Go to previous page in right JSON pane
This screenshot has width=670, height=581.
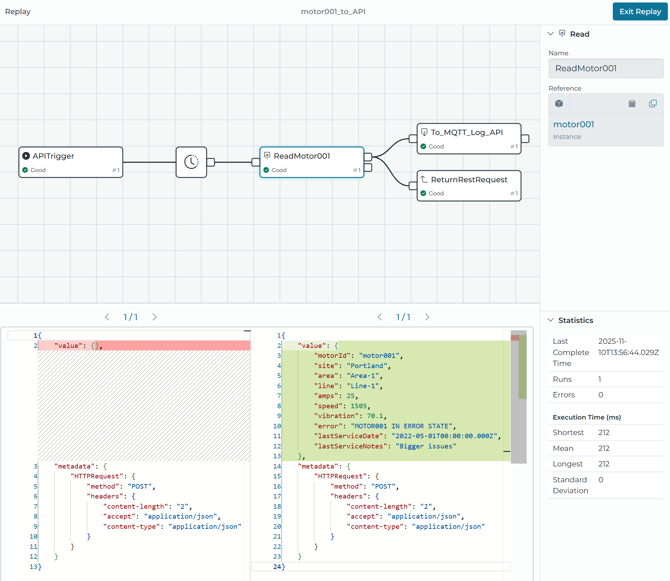click(380, 317)
